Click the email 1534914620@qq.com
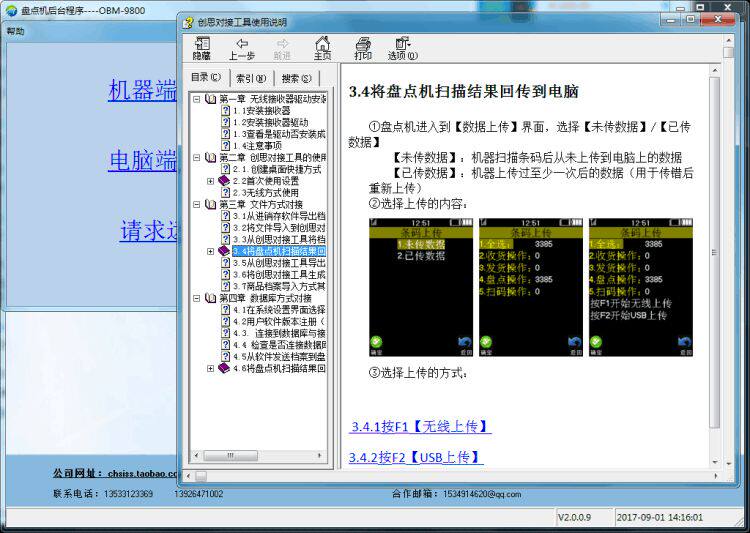 tap(482, 494)
